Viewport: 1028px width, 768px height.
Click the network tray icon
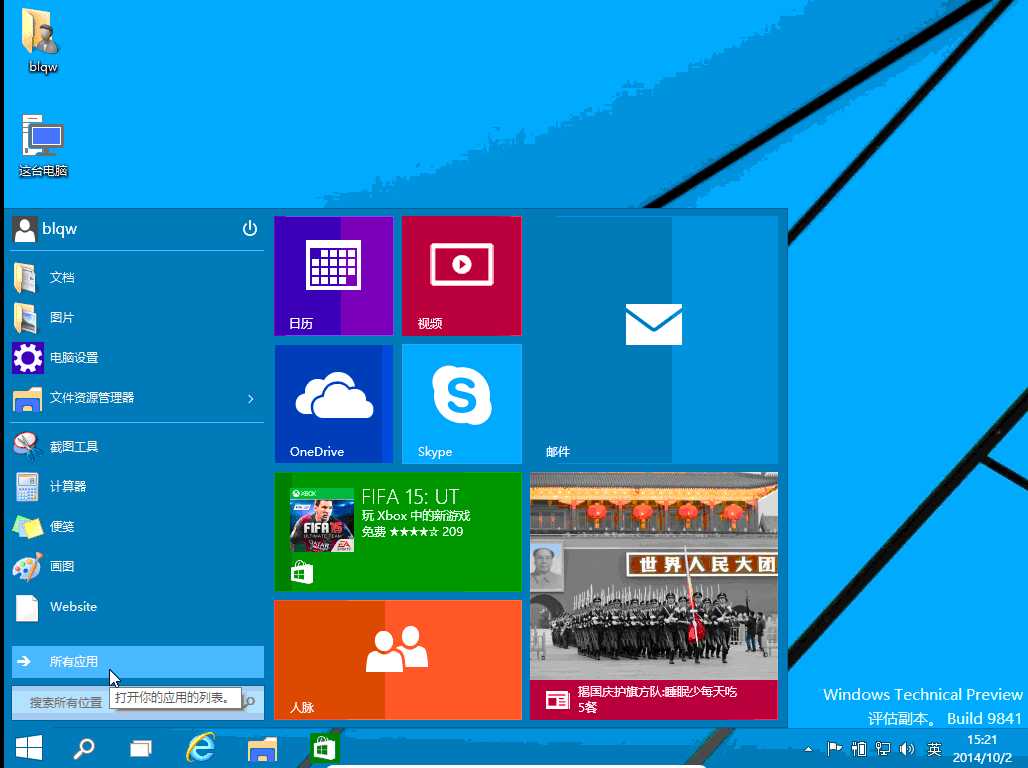pyautogui.click(x=883, y=748)
